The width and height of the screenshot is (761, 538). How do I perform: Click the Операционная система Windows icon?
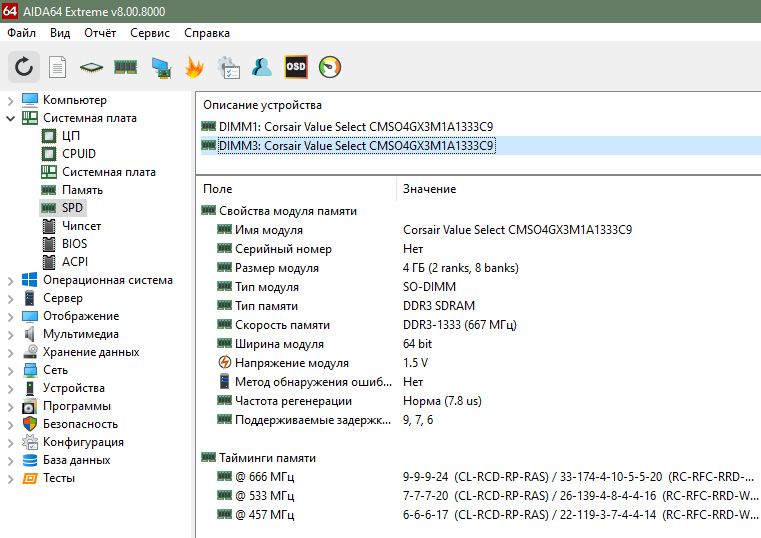point(30,280)
